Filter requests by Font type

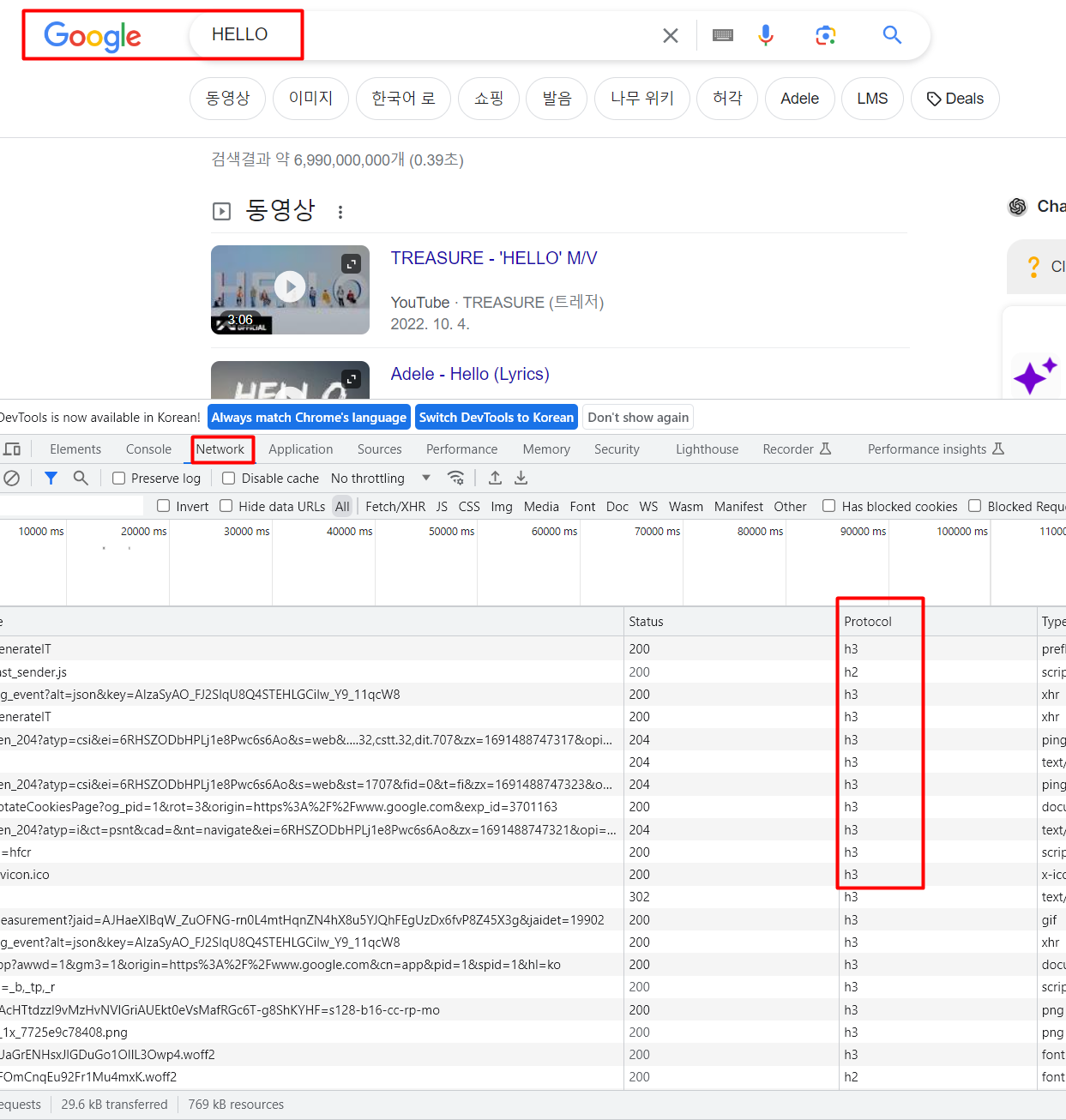(582, 507)
